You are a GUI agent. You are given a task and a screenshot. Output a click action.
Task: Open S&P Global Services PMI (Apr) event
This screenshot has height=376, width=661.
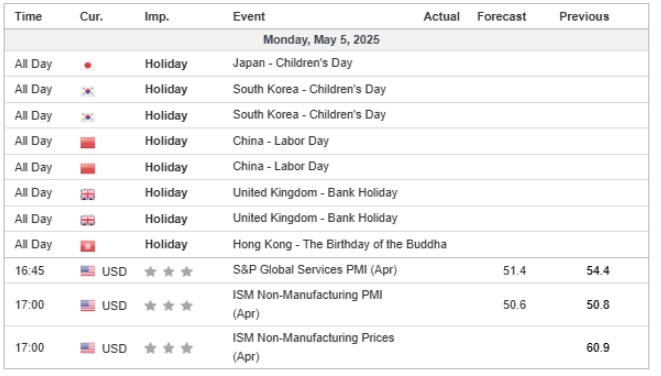[x=315, y=270]
